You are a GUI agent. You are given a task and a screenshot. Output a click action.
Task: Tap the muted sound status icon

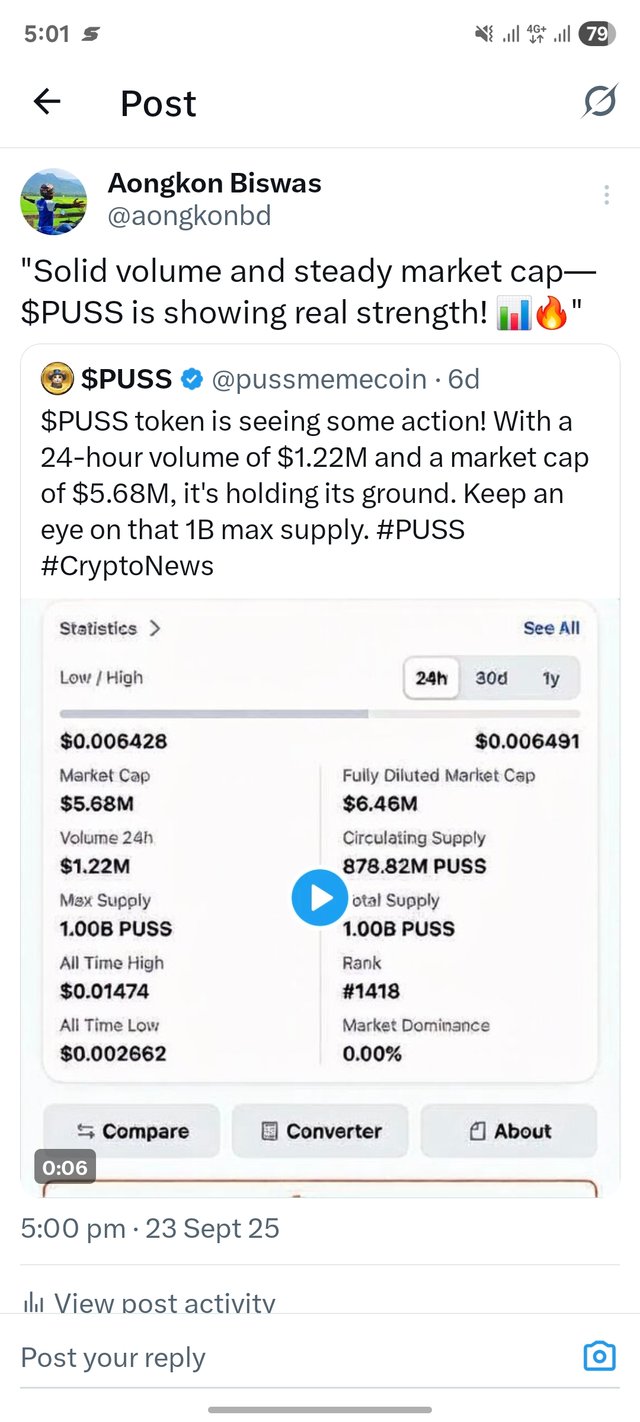coord(484,34)
